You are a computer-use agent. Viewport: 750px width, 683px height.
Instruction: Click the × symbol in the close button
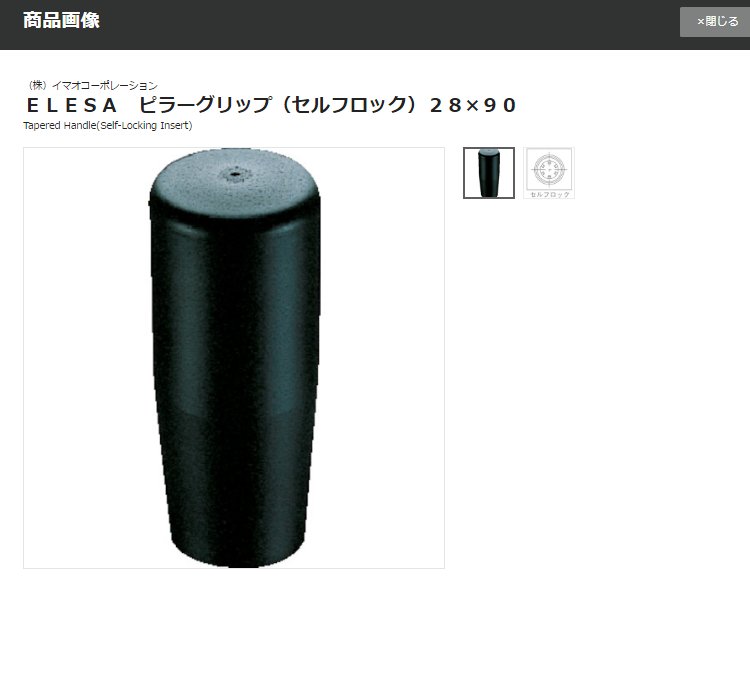[701, 22]
